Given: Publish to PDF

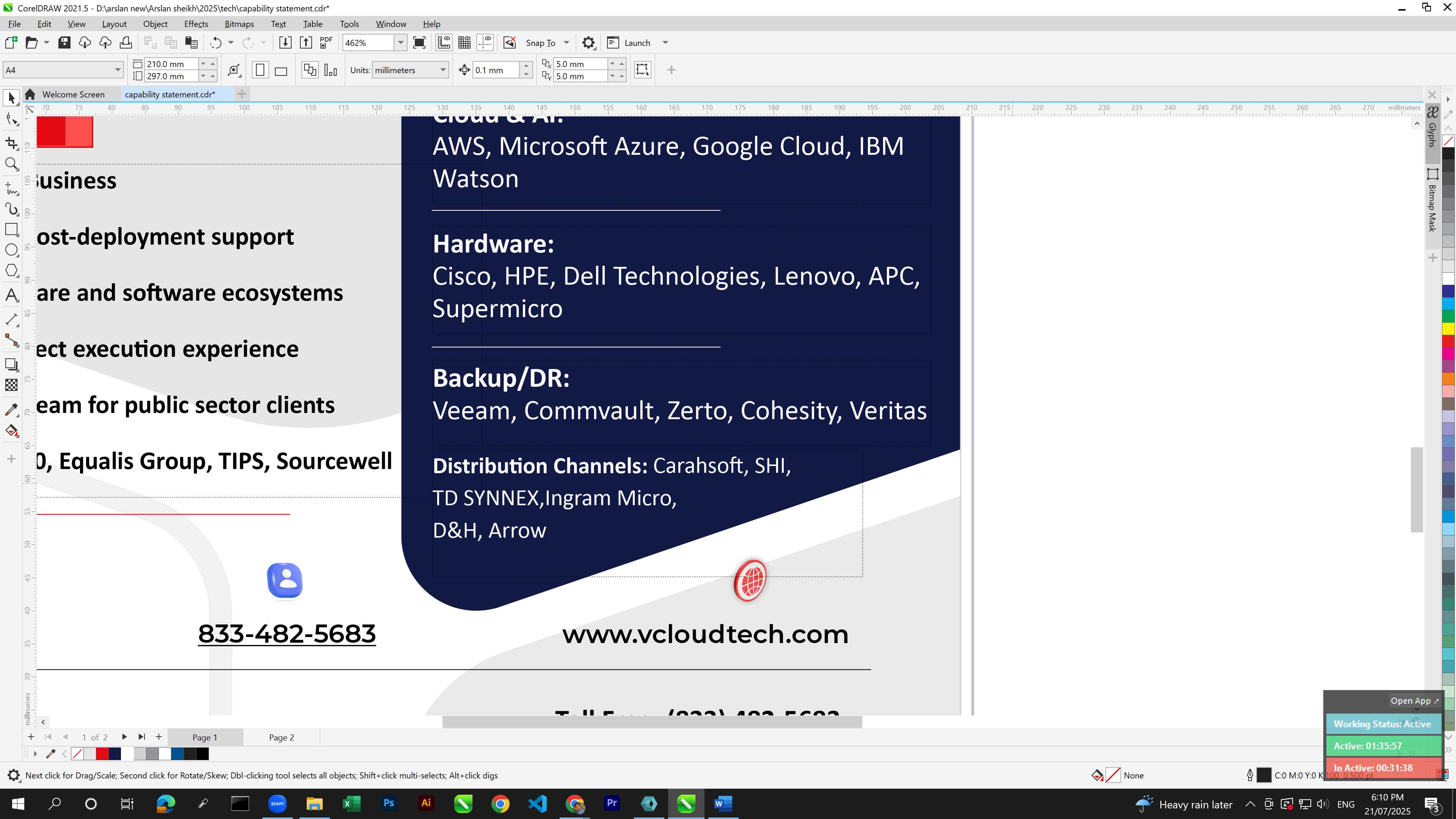Looking at the screenshot, I should [326, 42].
